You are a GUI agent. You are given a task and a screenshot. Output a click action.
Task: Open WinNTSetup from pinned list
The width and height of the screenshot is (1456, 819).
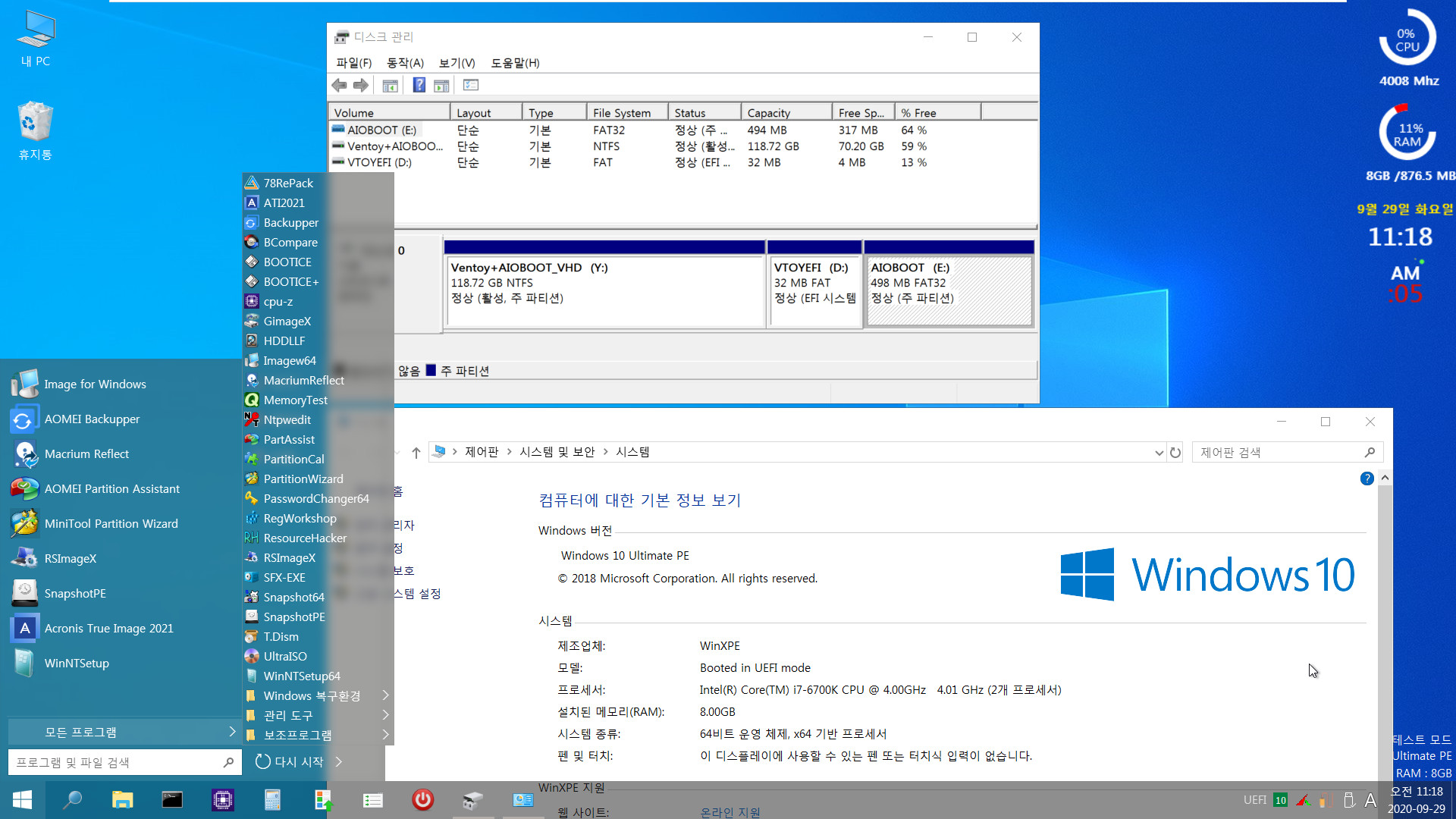click(x=77, y=664)
